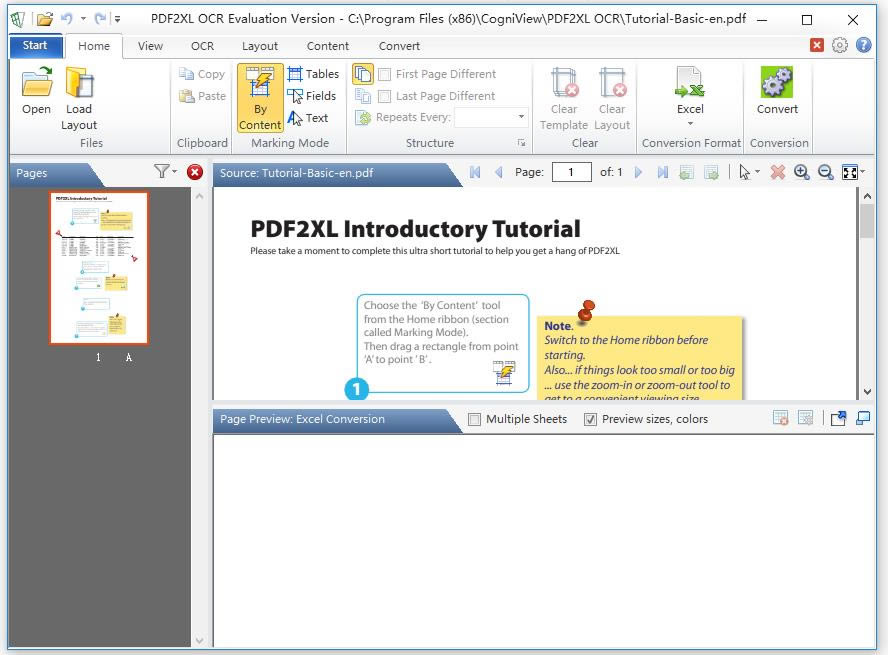This screenshot has height=655, width=888.
Task: Click the second grid icon in preview toolbar
Action: (805, 418)
